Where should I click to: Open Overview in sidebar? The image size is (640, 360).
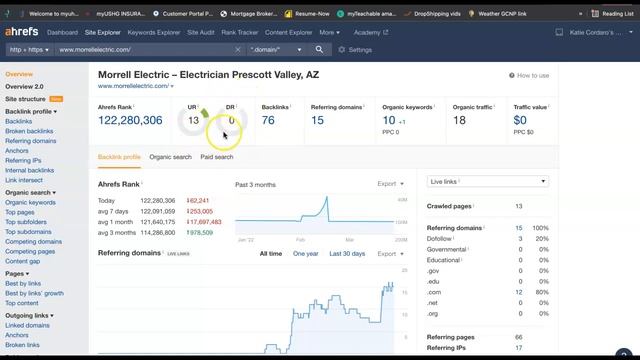(x=19, y=74)
